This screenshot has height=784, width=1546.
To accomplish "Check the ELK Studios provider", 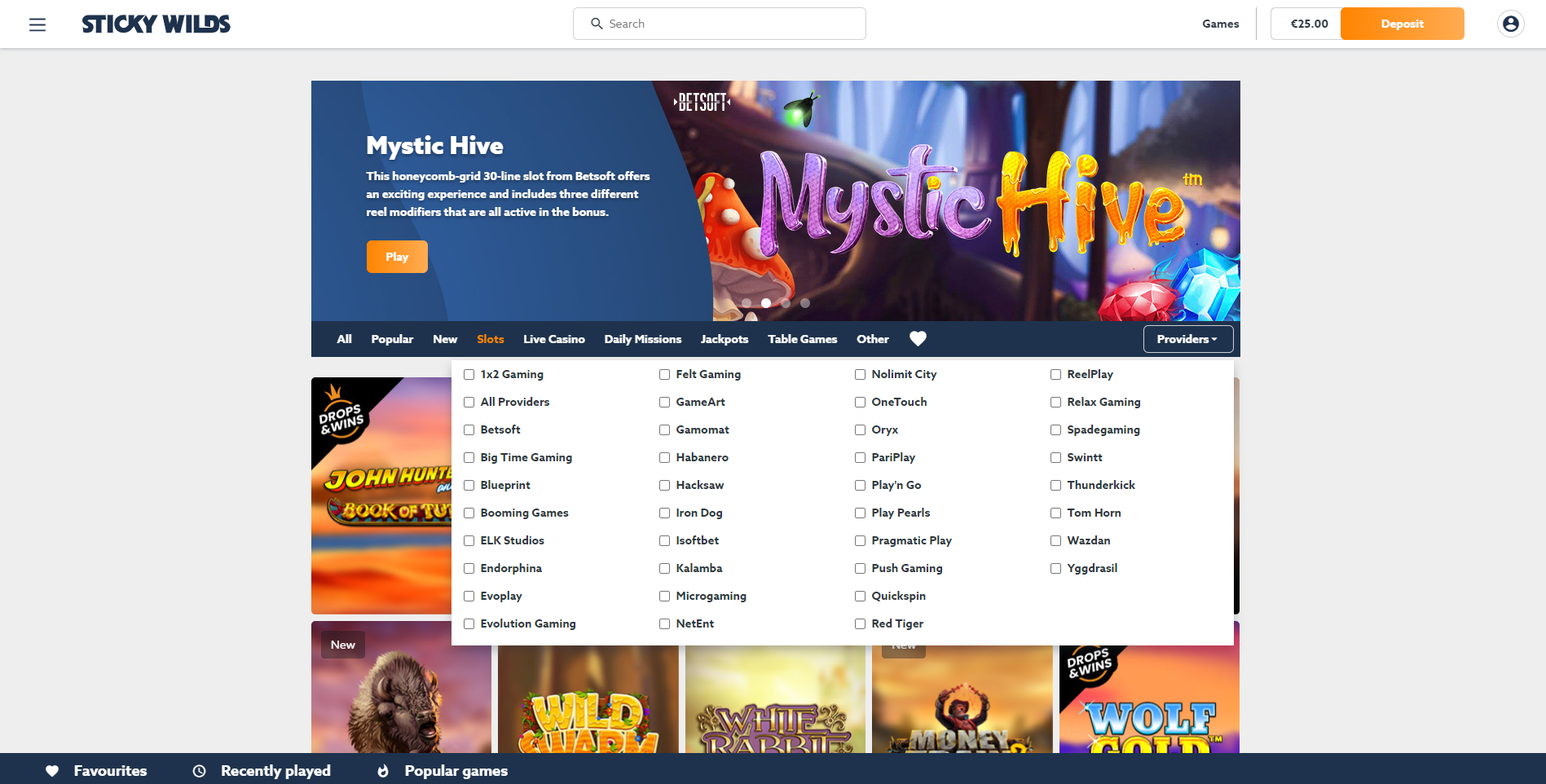I will (x=469, y=541).
